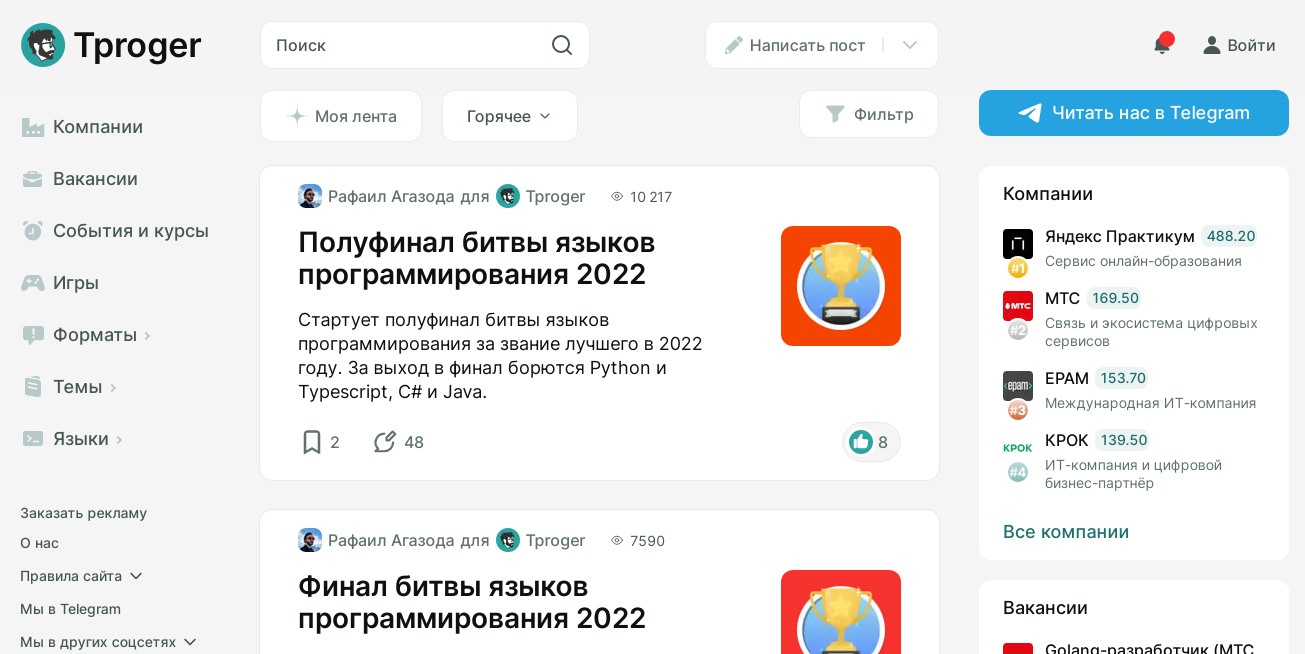Click the EPAM company logo
This screenshot has width=1305, height=654.
(1018, 386)
